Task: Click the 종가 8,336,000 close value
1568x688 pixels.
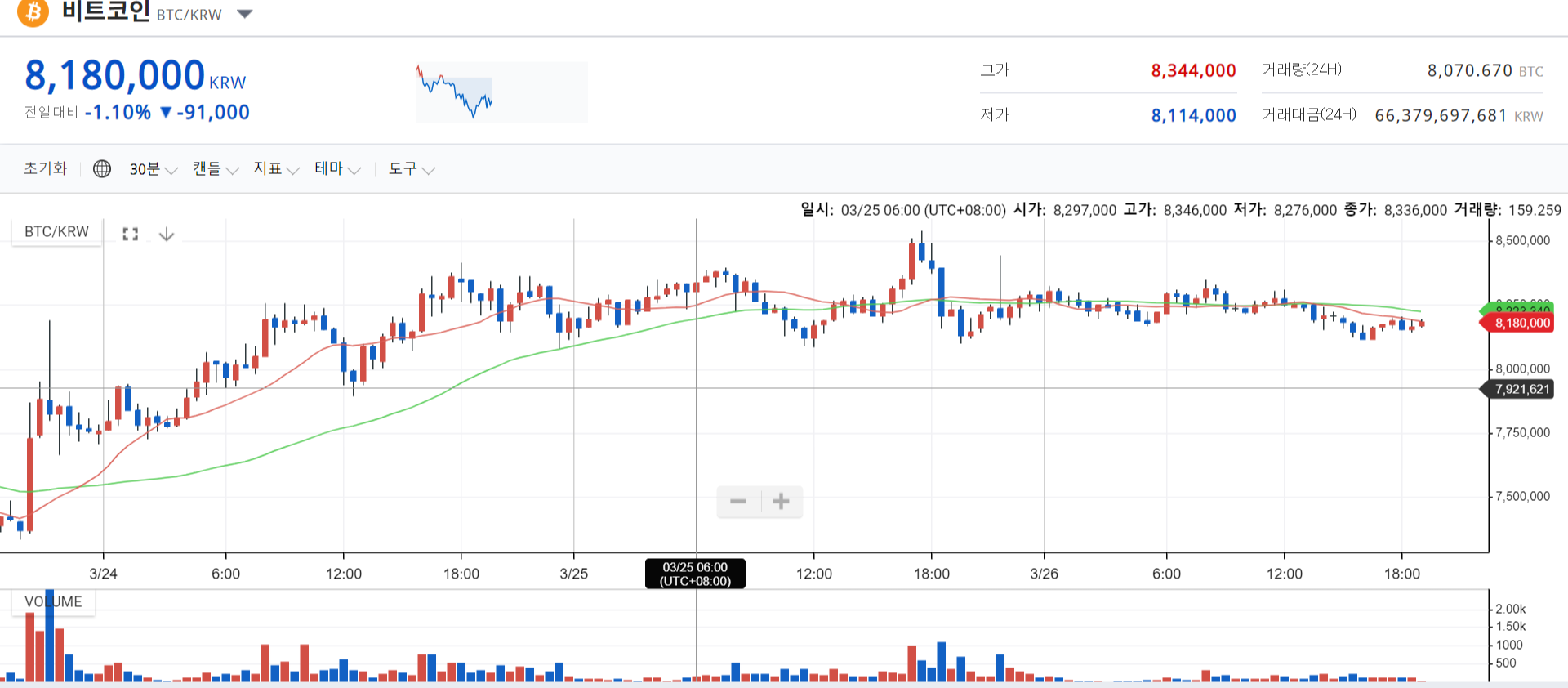Action: (x=1396, y=210)
